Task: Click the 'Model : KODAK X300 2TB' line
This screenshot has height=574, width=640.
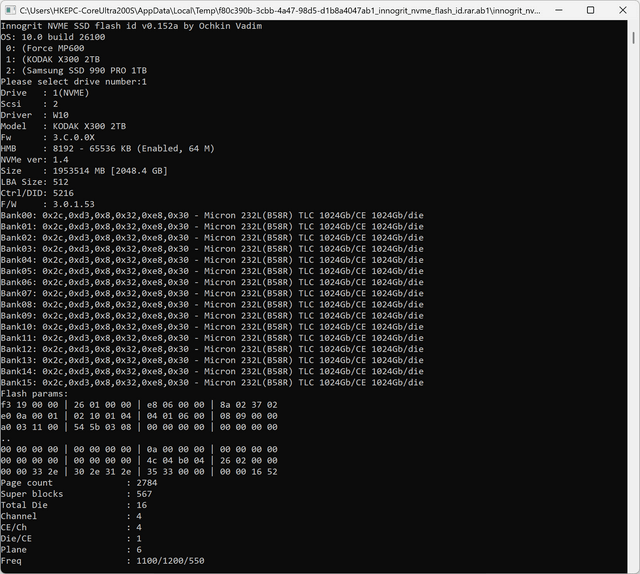Action: pyautogui.click(x=63, y=126)
